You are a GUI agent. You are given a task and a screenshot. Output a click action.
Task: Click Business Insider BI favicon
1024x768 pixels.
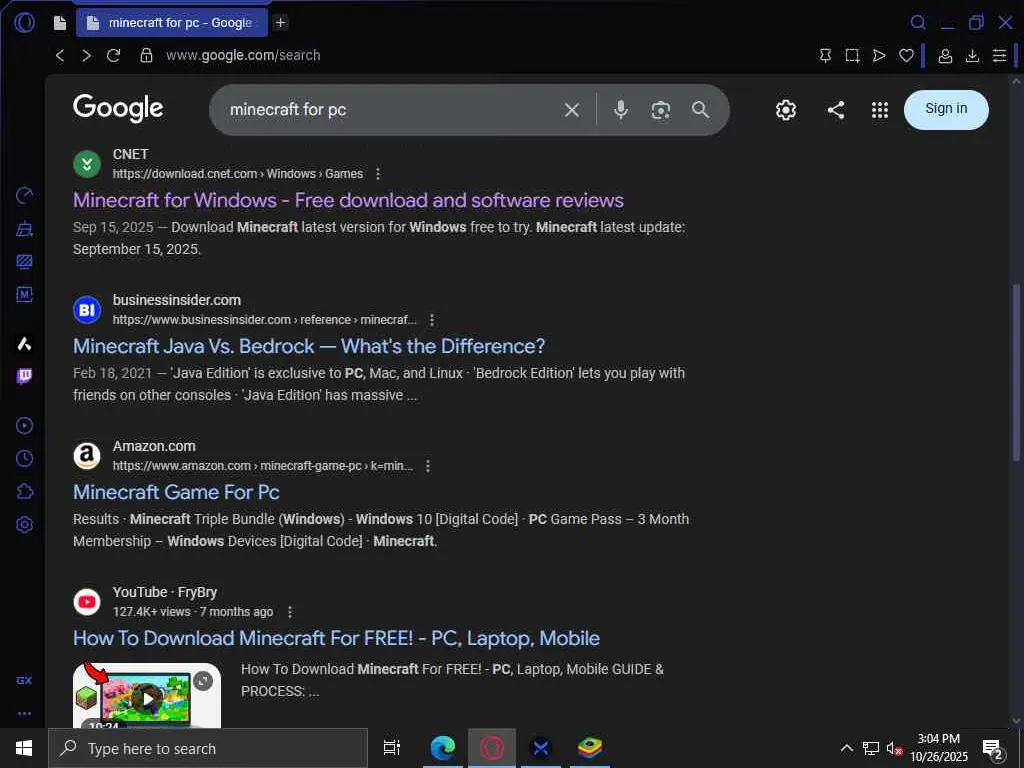(87, 310)
